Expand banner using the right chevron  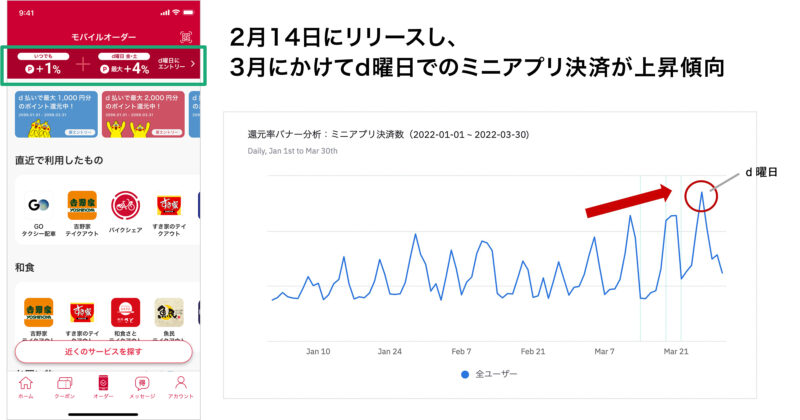click(193, 64)
